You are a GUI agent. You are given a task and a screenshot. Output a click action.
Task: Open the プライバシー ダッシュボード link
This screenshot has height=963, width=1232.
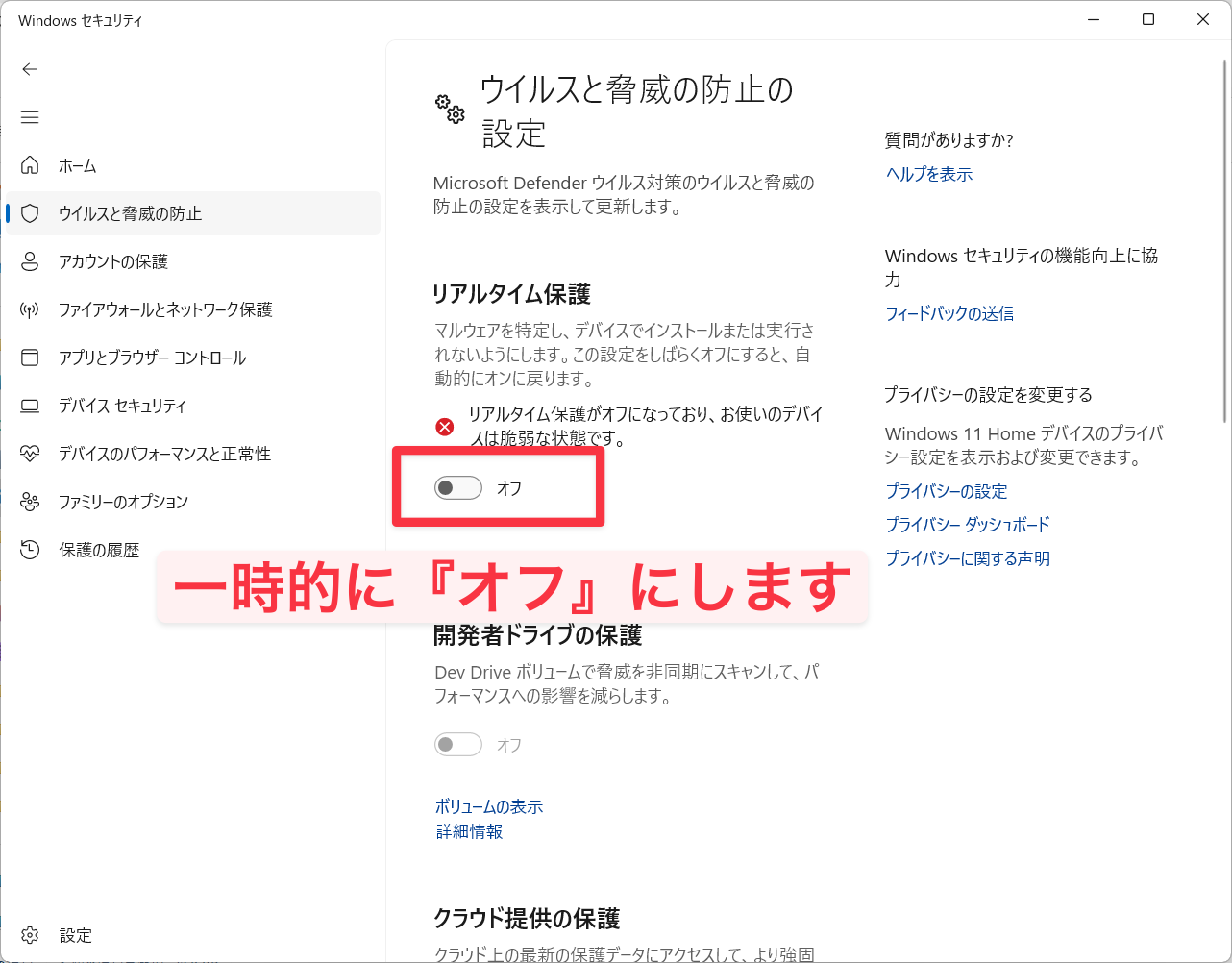point(968,525)
